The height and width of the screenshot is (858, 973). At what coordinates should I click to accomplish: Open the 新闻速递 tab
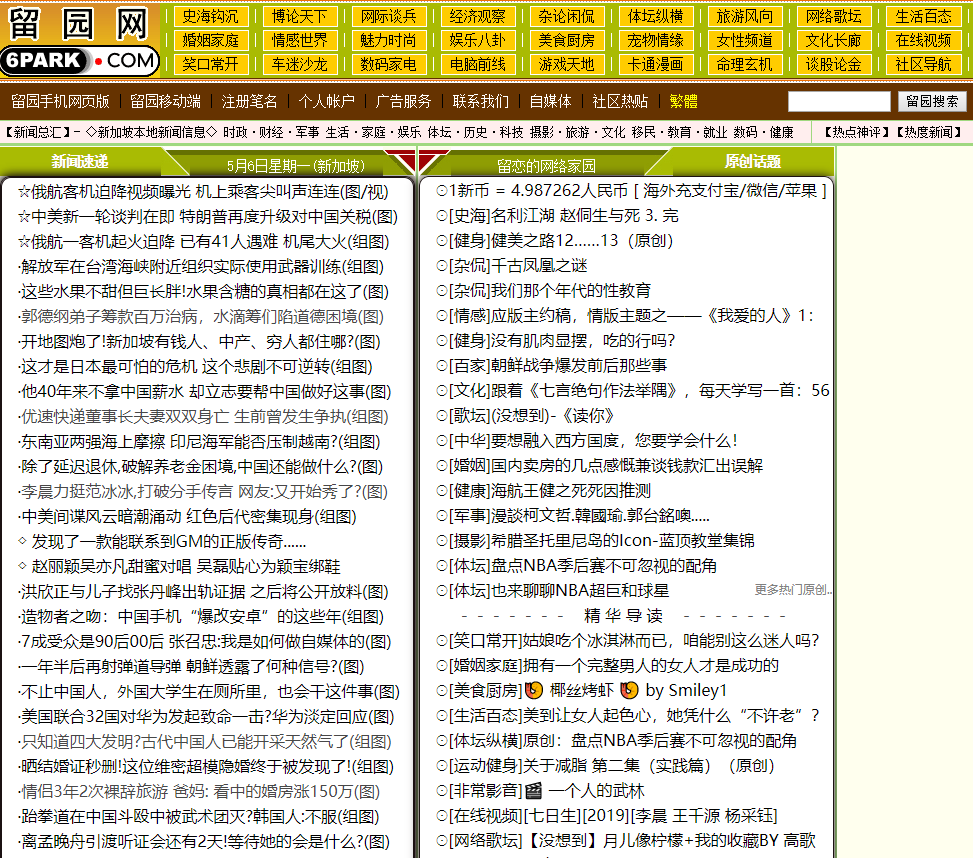click(80, 162)
